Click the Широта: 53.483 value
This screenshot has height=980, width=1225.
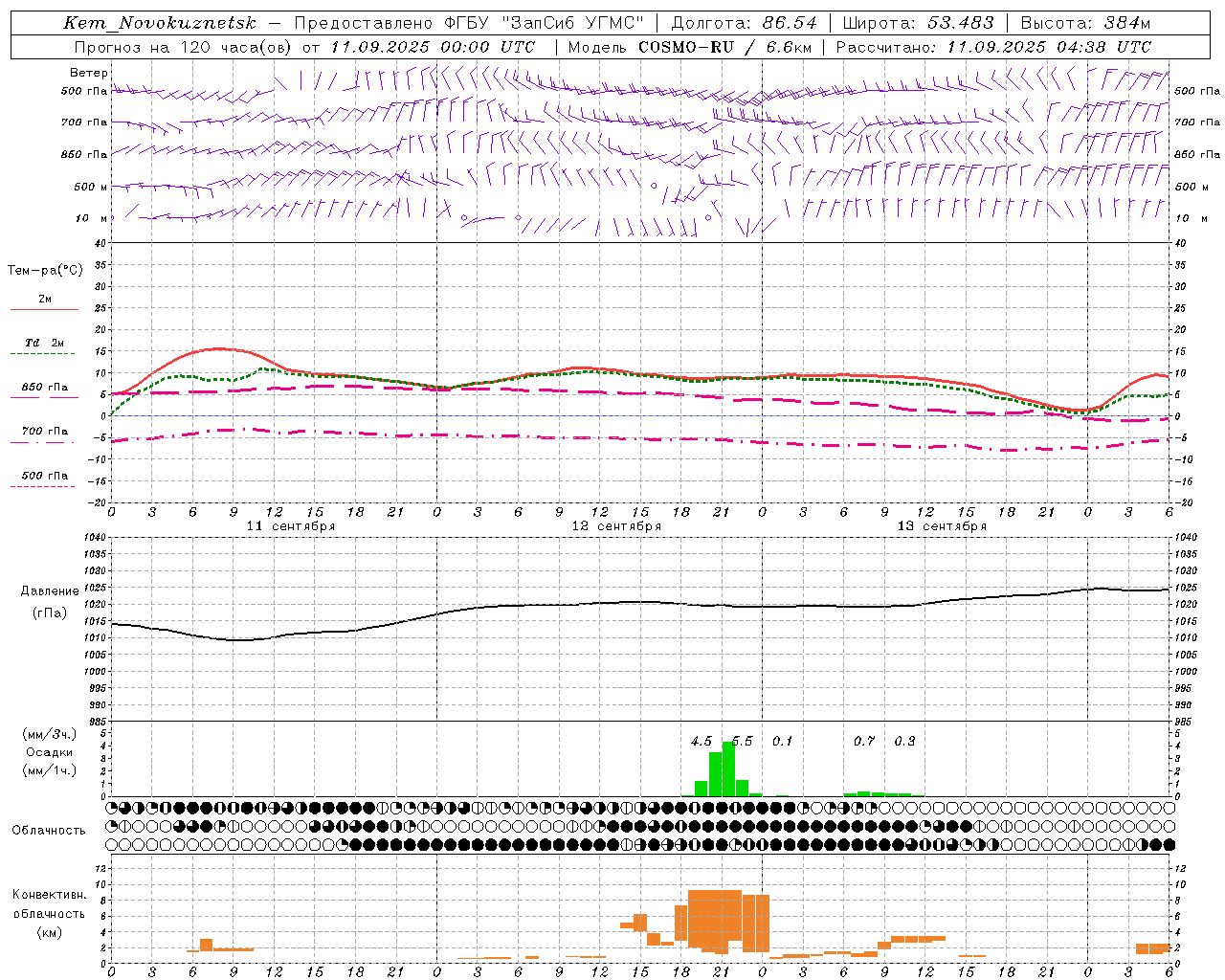pyautogui.click(x=918, y=23)
